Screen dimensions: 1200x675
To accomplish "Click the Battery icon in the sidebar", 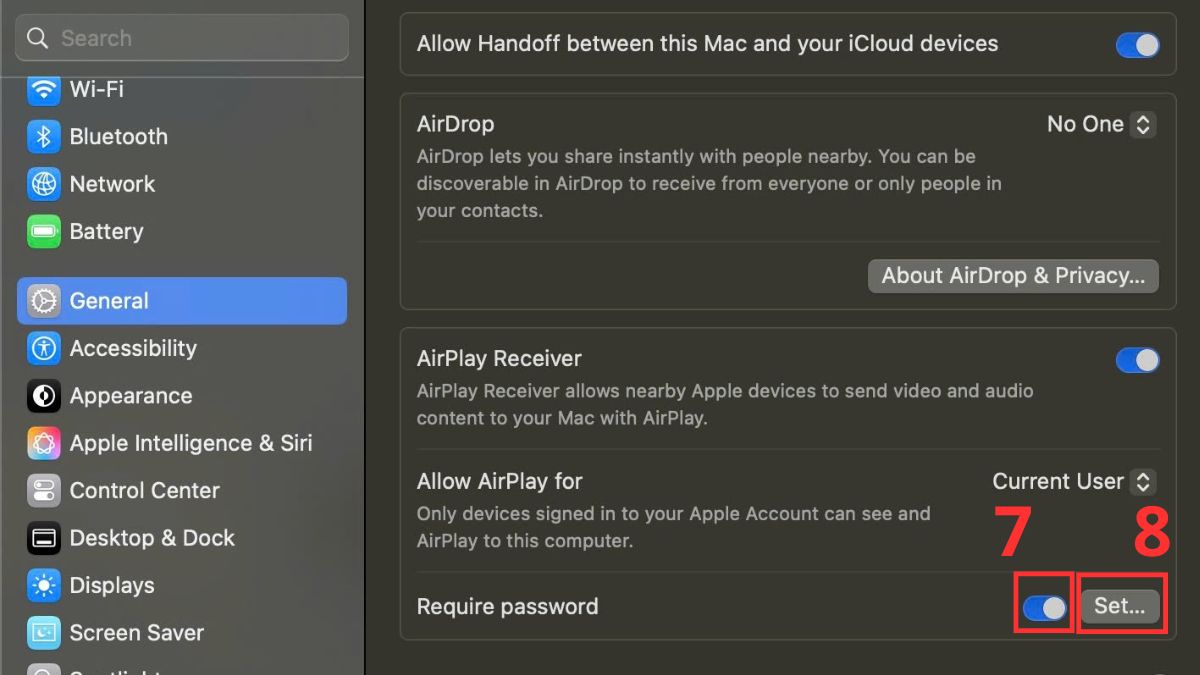I will pyautogui.click(x=43, y=231).
